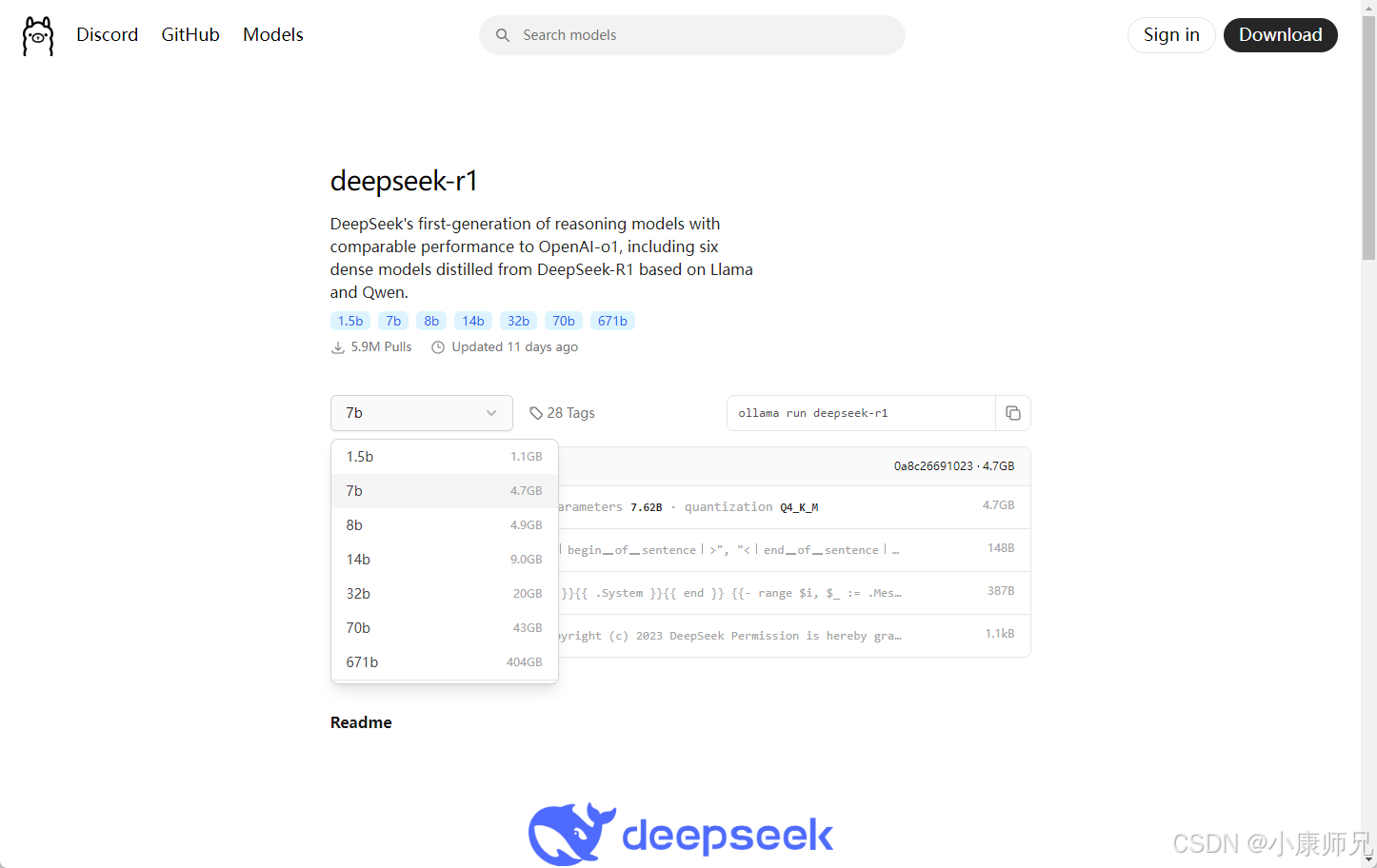Click the Sign in button

1171,34
